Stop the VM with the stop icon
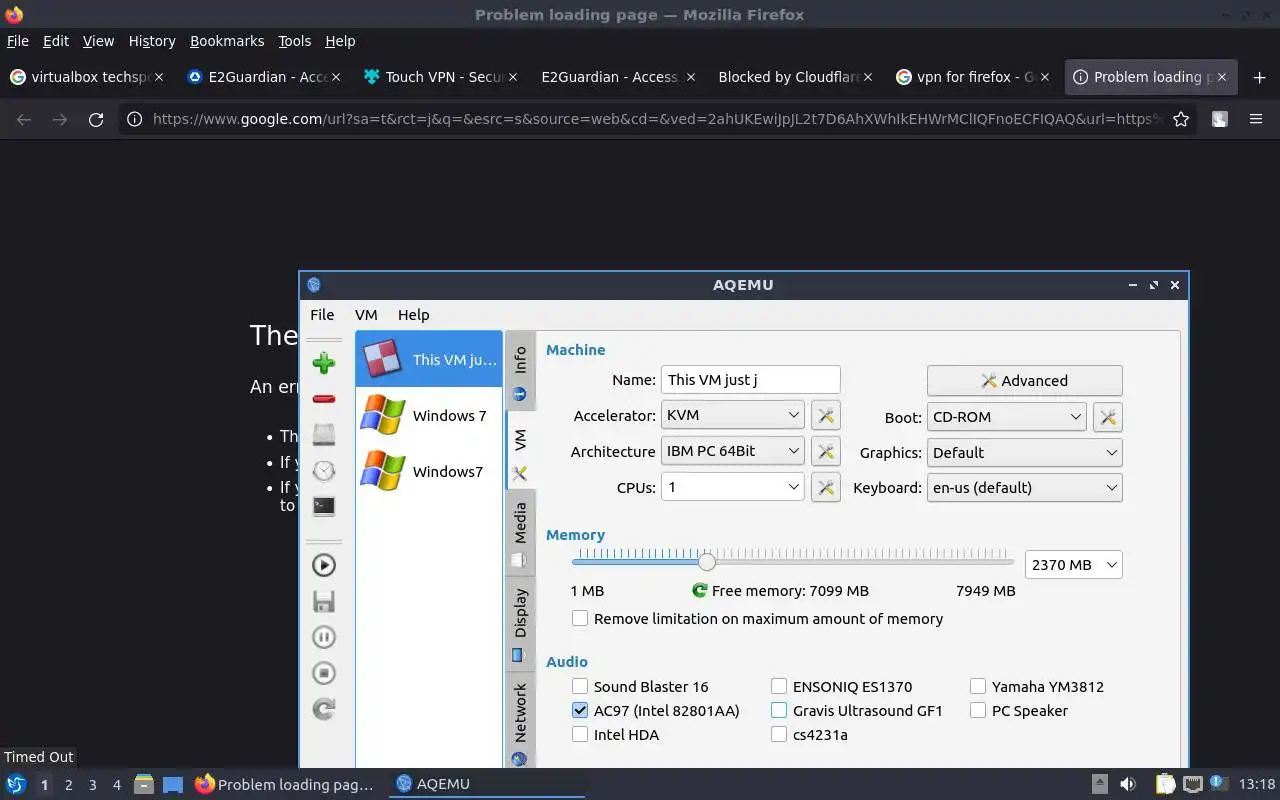 point(323,673)
